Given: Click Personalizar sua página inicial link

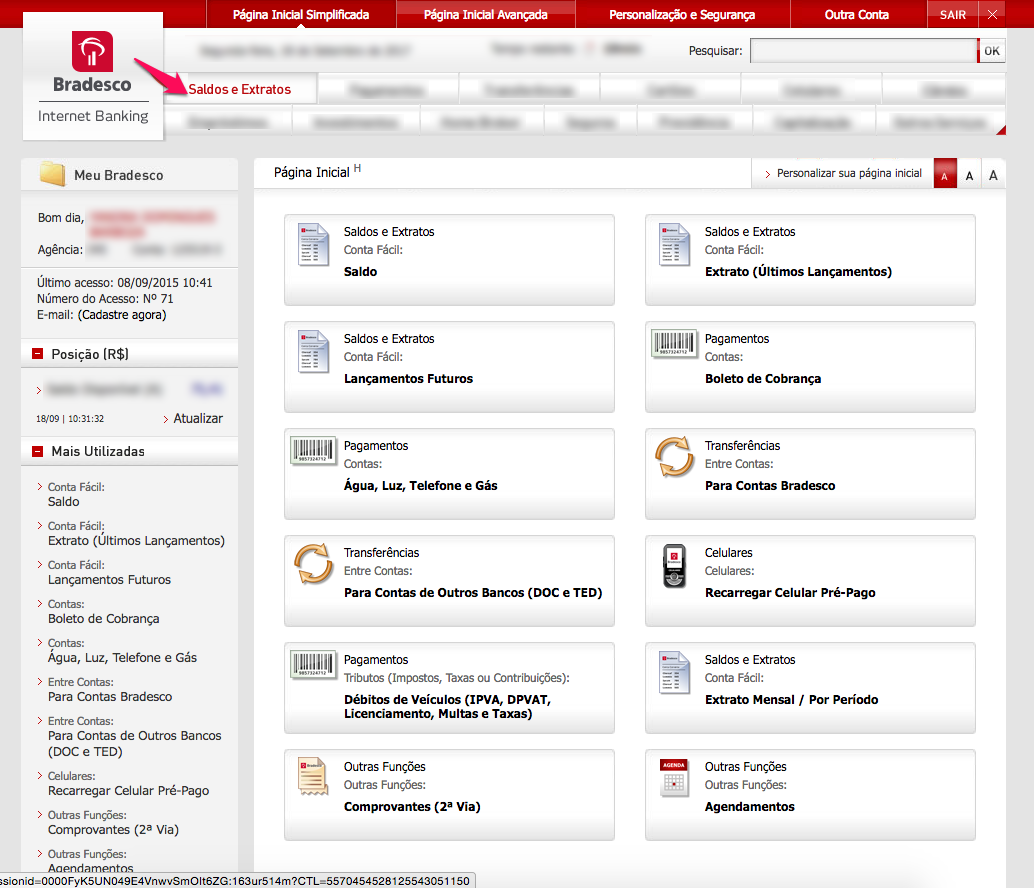Looking at the screenshot, I should point(849,173).
